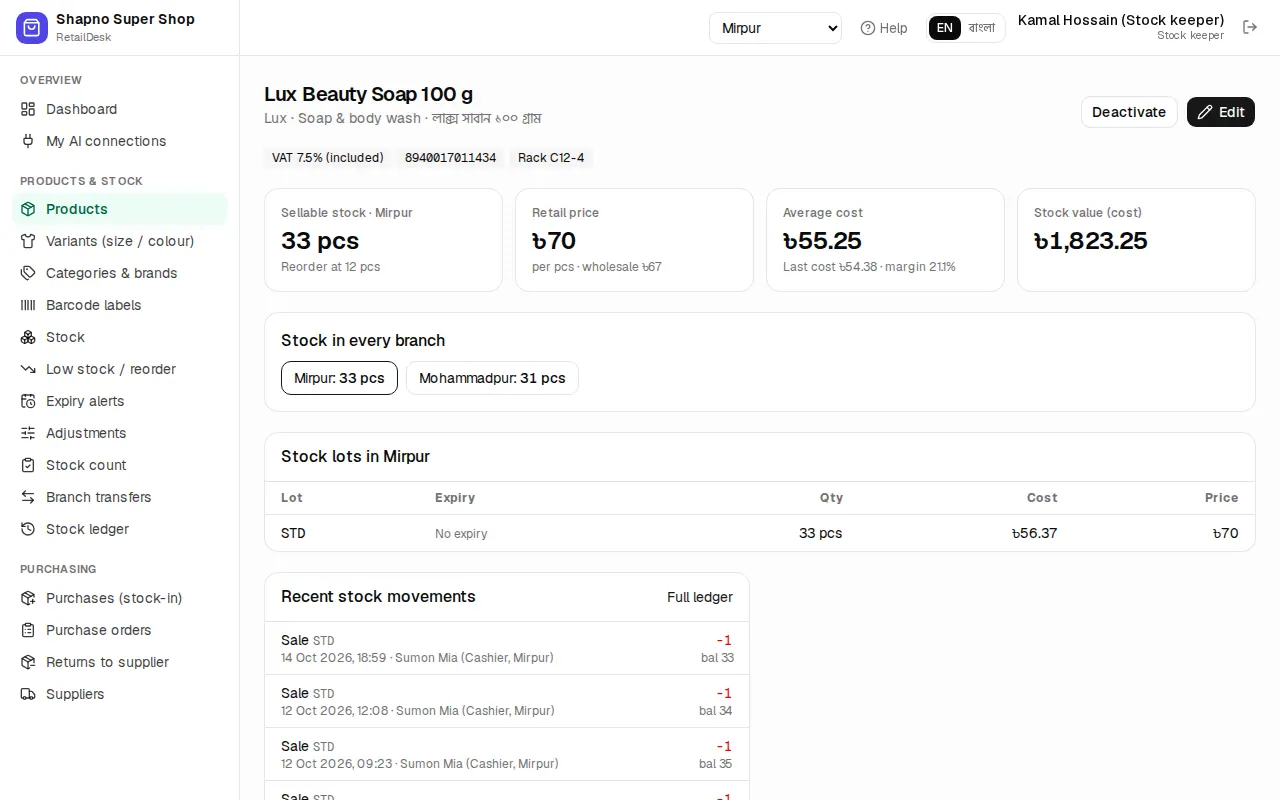The height and width of the screenshot is (800, 1280).
Task: Click the Stock count clipboard icon
Action: click(28, 465)
